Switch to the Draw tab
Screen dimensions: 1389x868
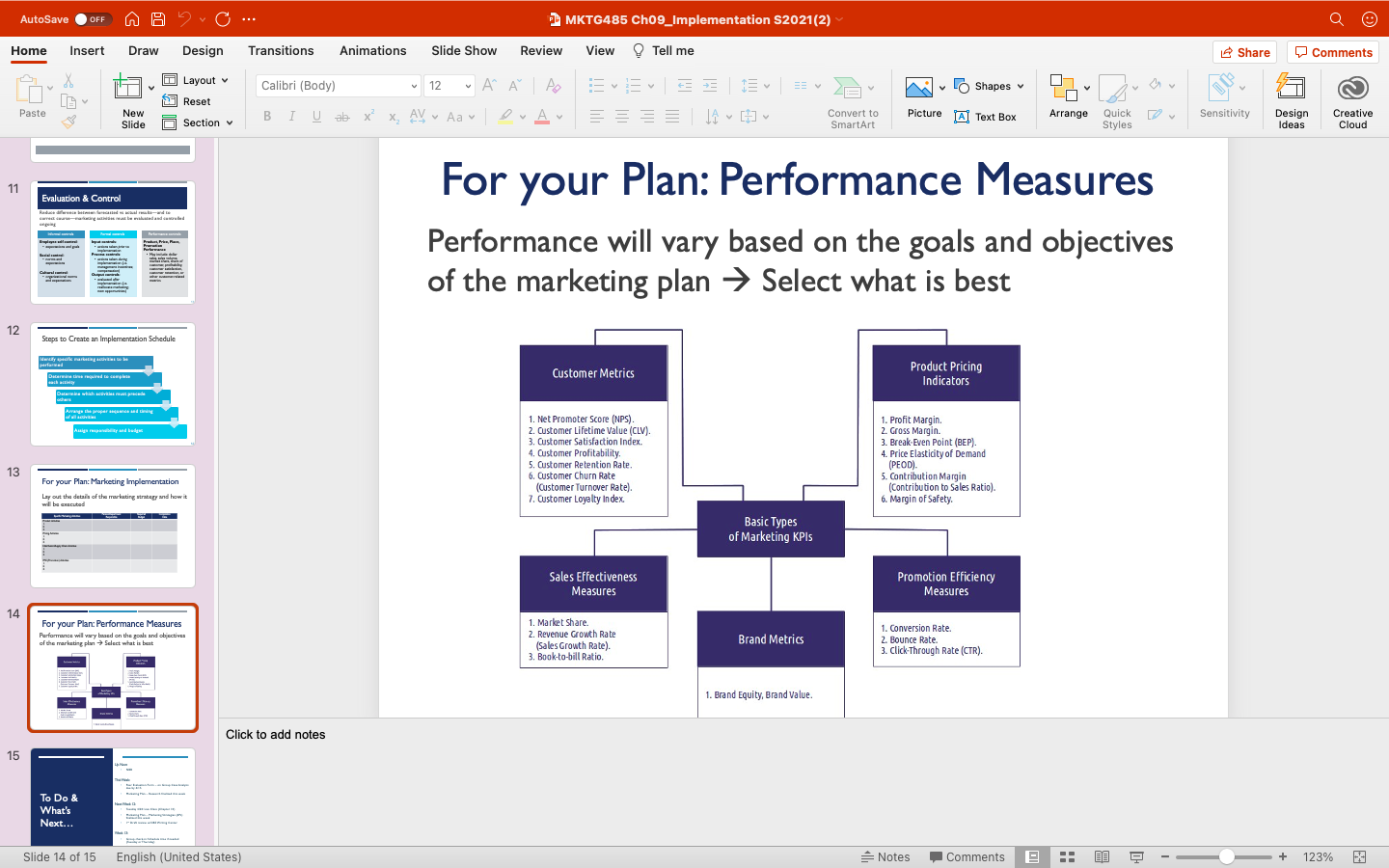pyautogui.click(x=144, y=50)
